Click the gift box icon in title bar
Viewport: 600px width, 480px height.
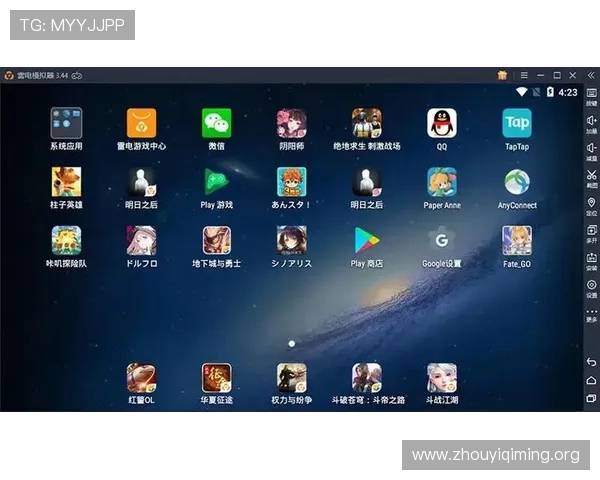[x=502, y=75]
